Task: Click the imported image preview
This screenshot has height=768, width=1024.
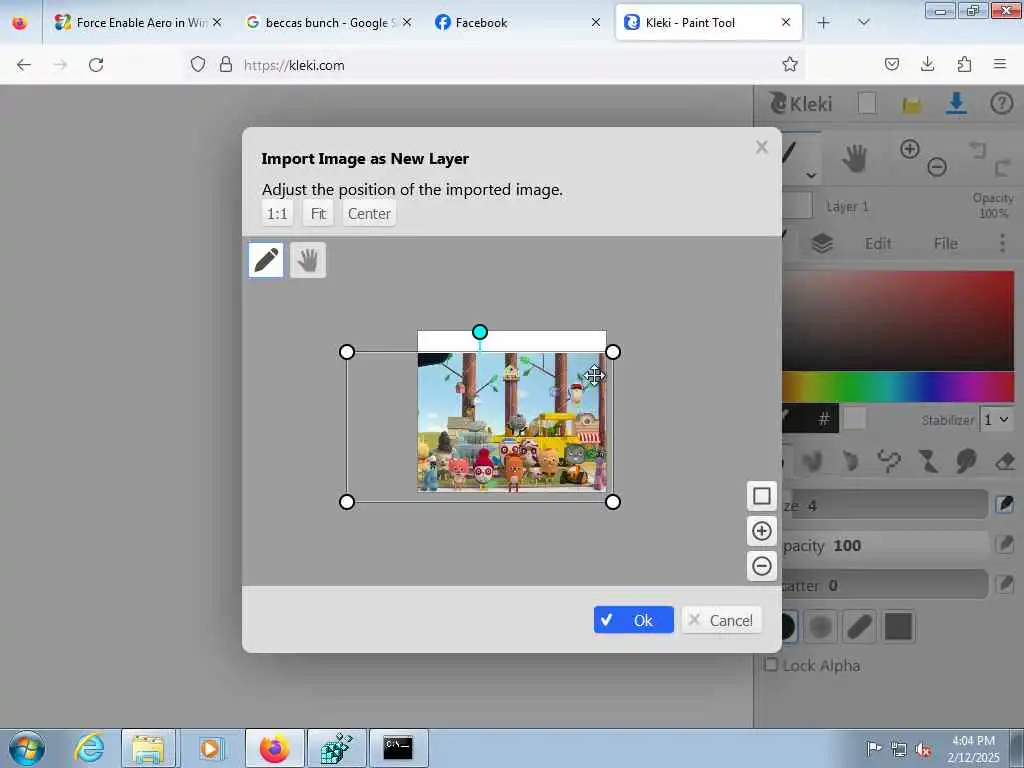Action: click(511, 422)
